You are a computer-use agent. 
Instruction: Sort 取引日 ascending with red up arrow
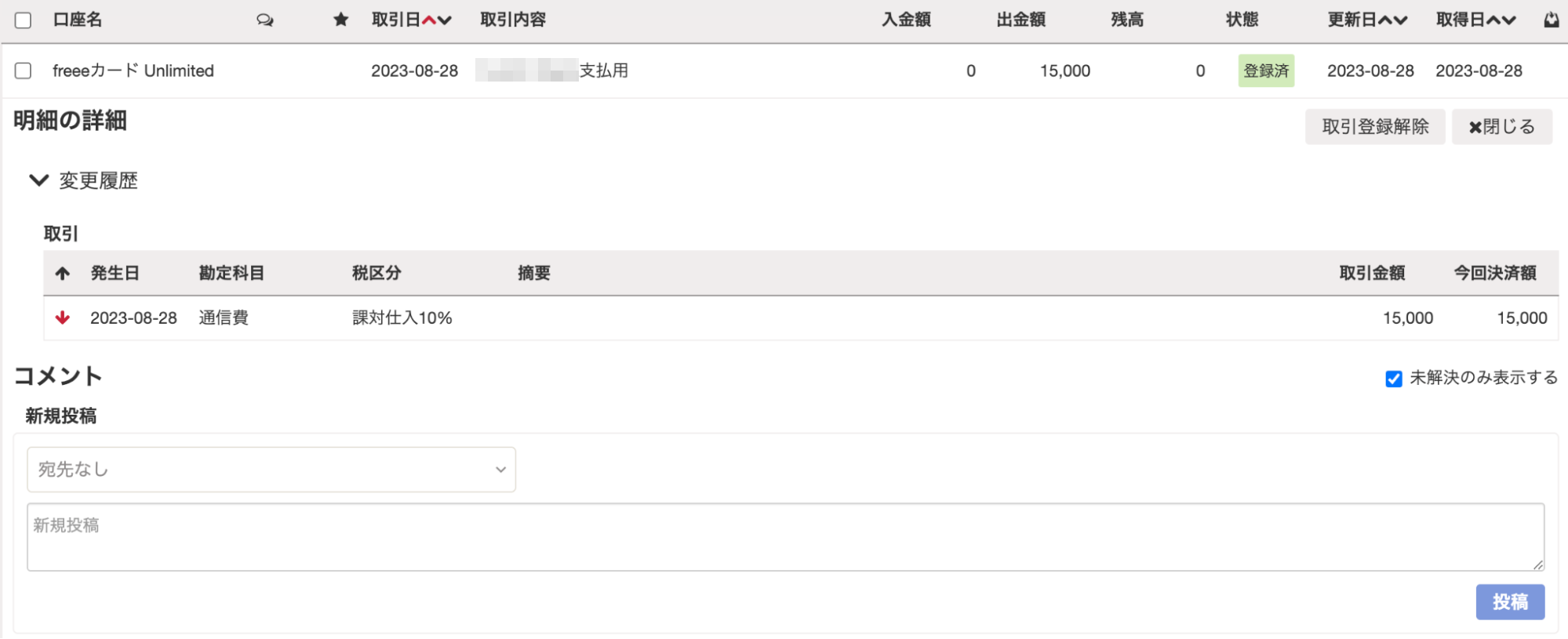click(x=429, y=20)
